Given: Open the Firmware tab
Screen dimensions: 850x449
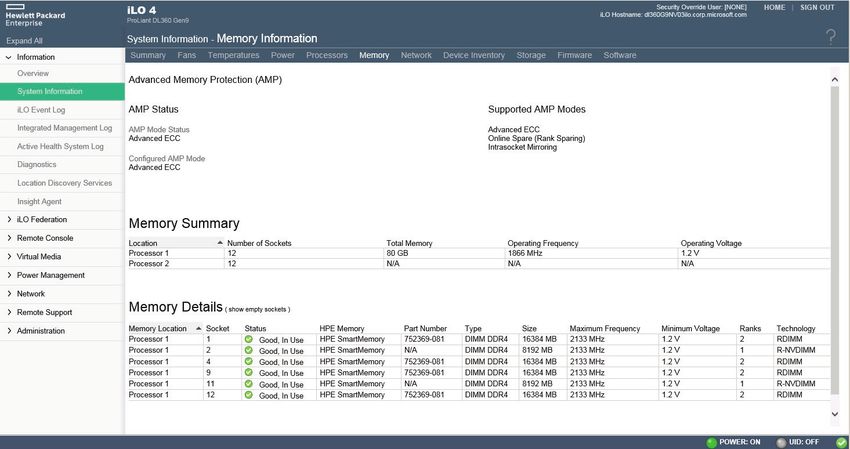Looking at the screenshot, I should coord(575,55).
